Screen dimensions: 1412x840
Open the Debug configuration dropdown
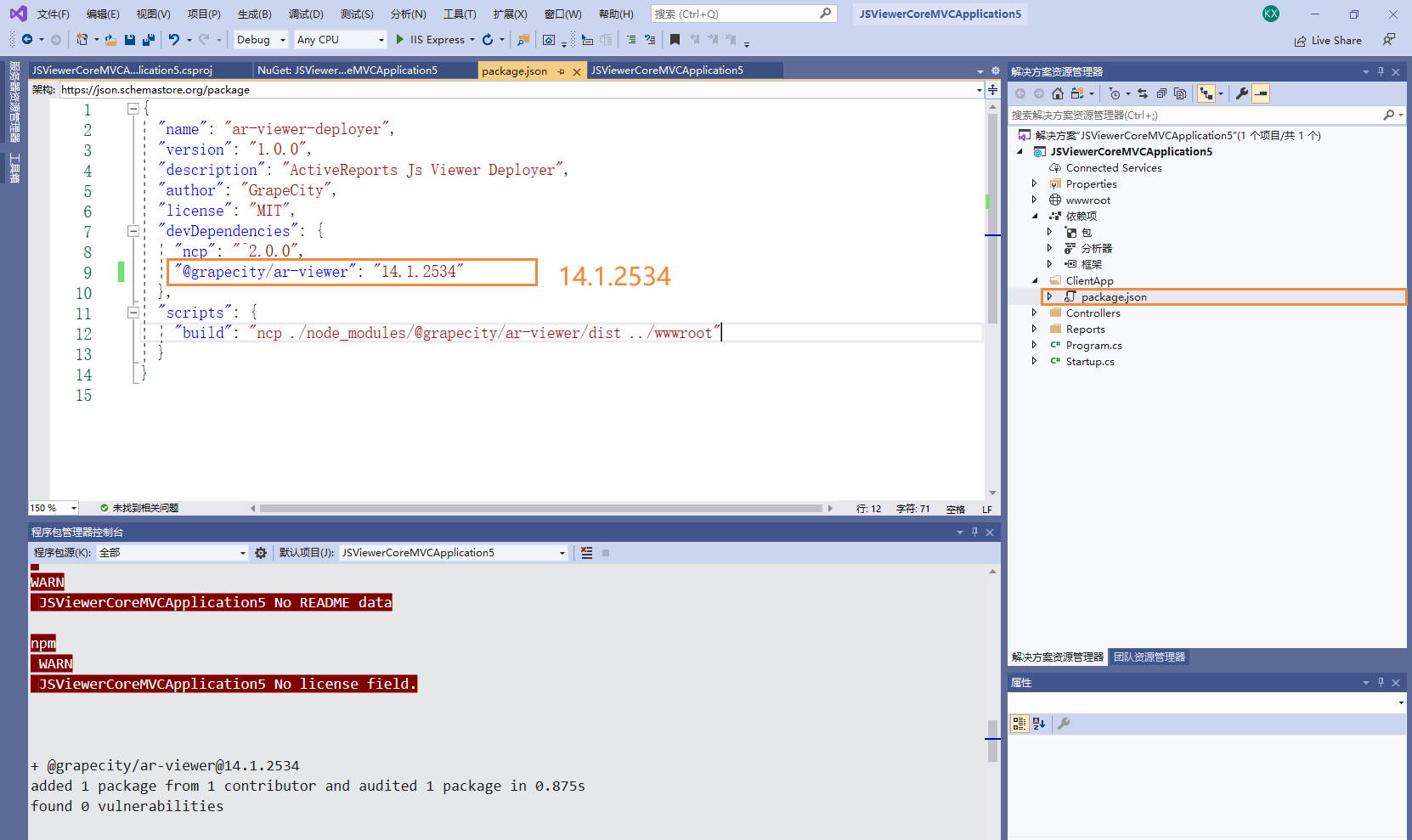(261, 40)
